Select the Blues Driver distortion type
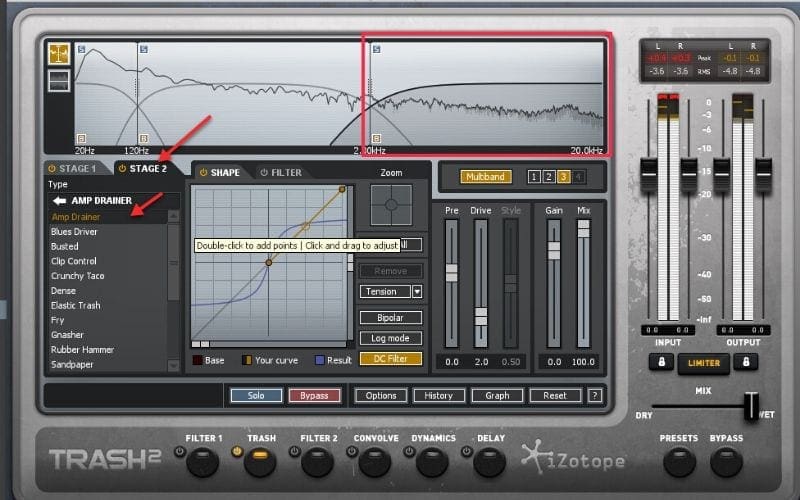Screen dimensions: 800x500 (x=74, y=232)
